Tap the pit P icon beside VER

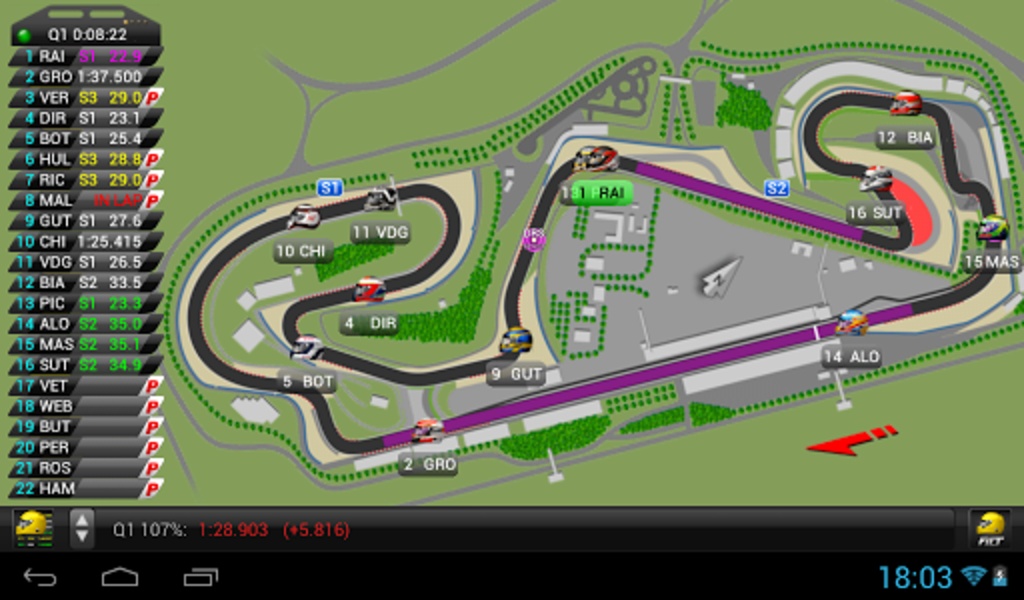pyautogui.click(x=153, y=98)
